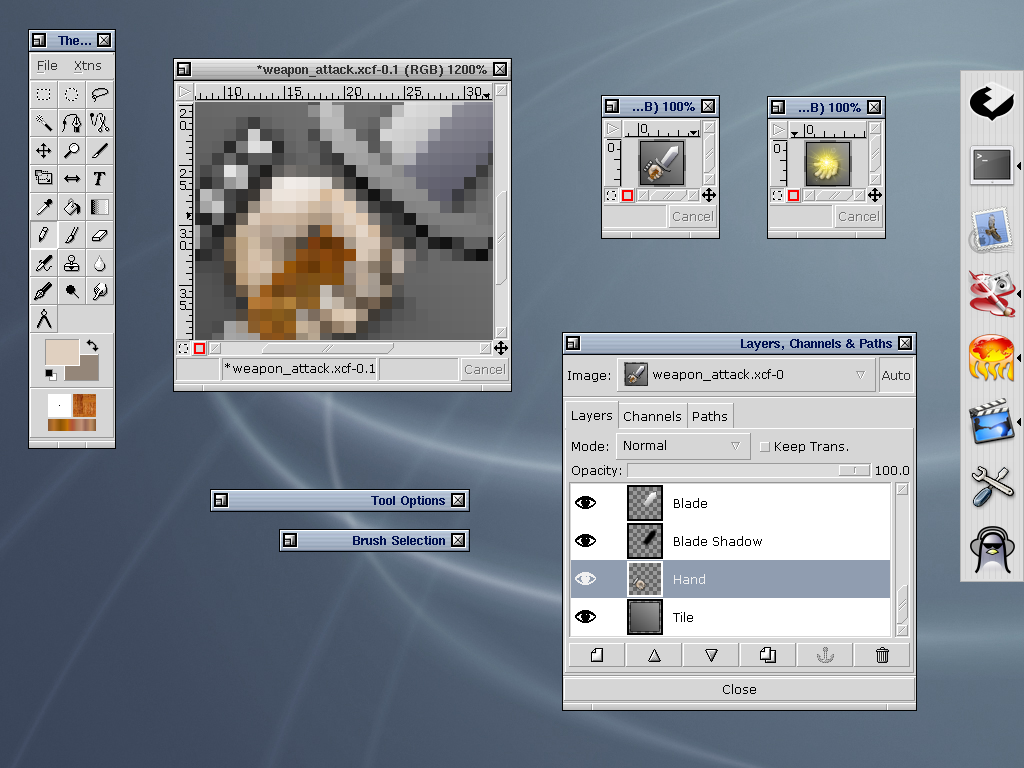Open the layer Mode dropdown
1024x768 pixels.
click(682, 446)
